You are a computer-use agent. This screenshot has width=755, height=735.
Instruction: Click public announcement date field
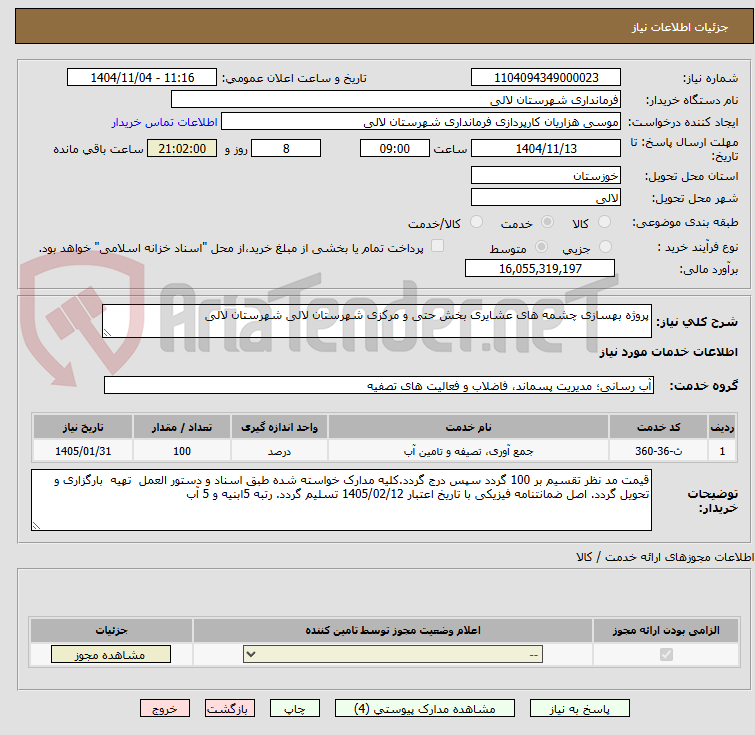[x=142, y=78]
